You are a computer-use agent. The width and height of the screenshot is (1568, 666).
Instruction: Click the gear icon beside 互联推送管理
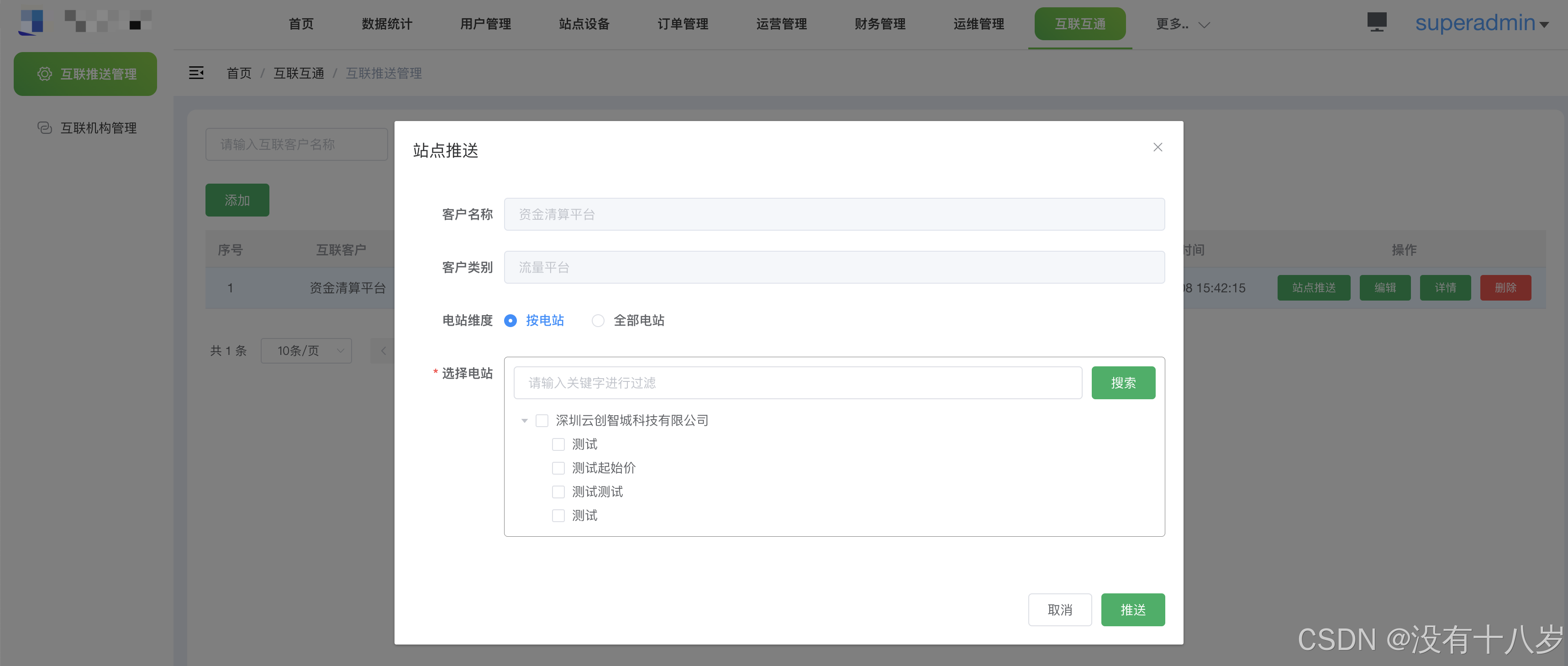click(44, 74)
